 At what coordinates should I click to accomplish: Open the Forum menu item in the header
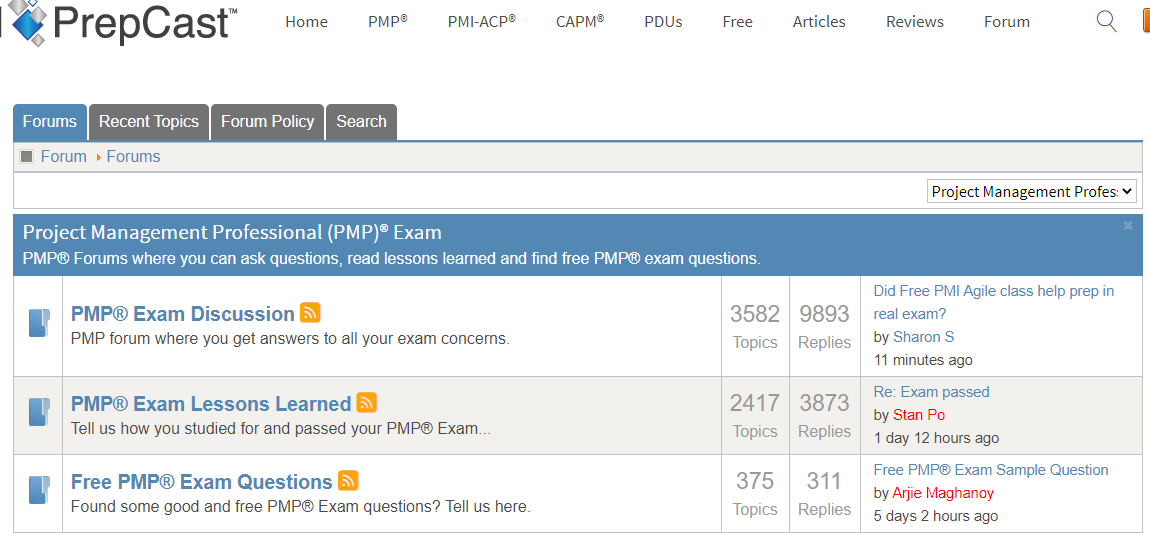point(1007,22)
